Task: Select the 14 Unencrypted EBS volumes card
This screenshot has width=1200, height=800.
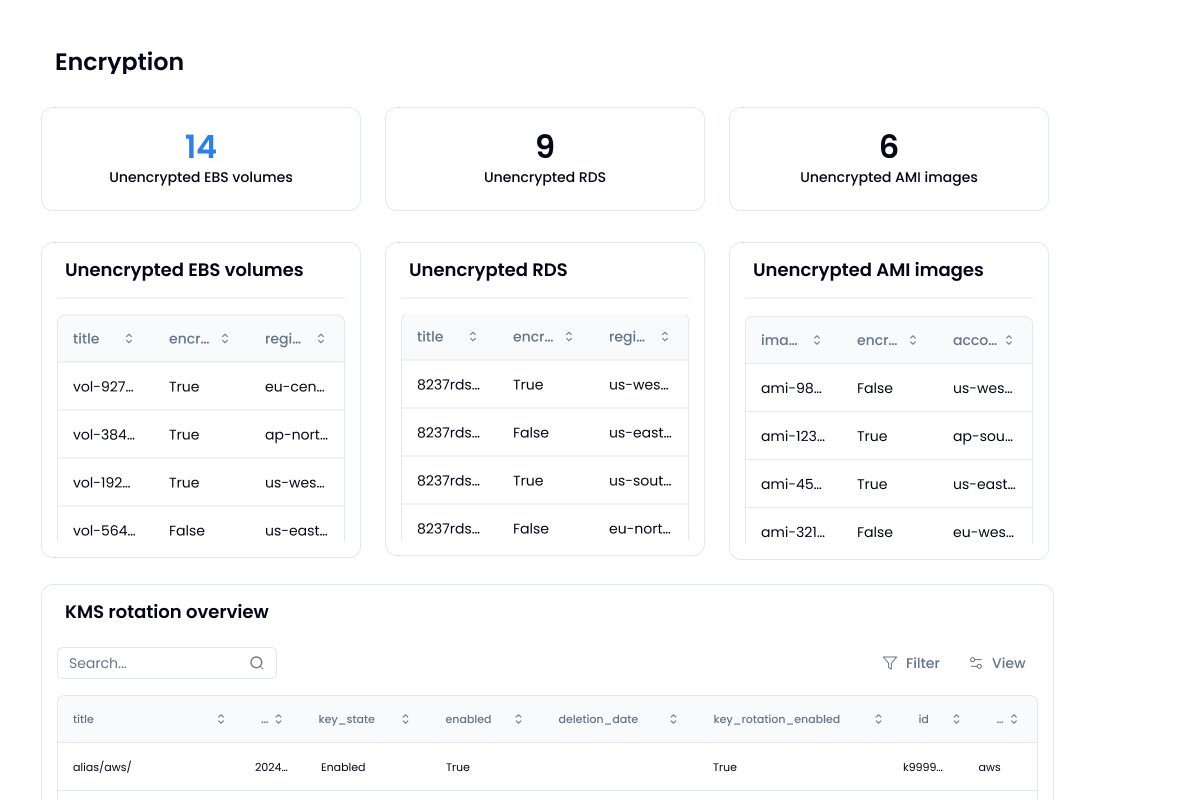Action: pos(201,159)
